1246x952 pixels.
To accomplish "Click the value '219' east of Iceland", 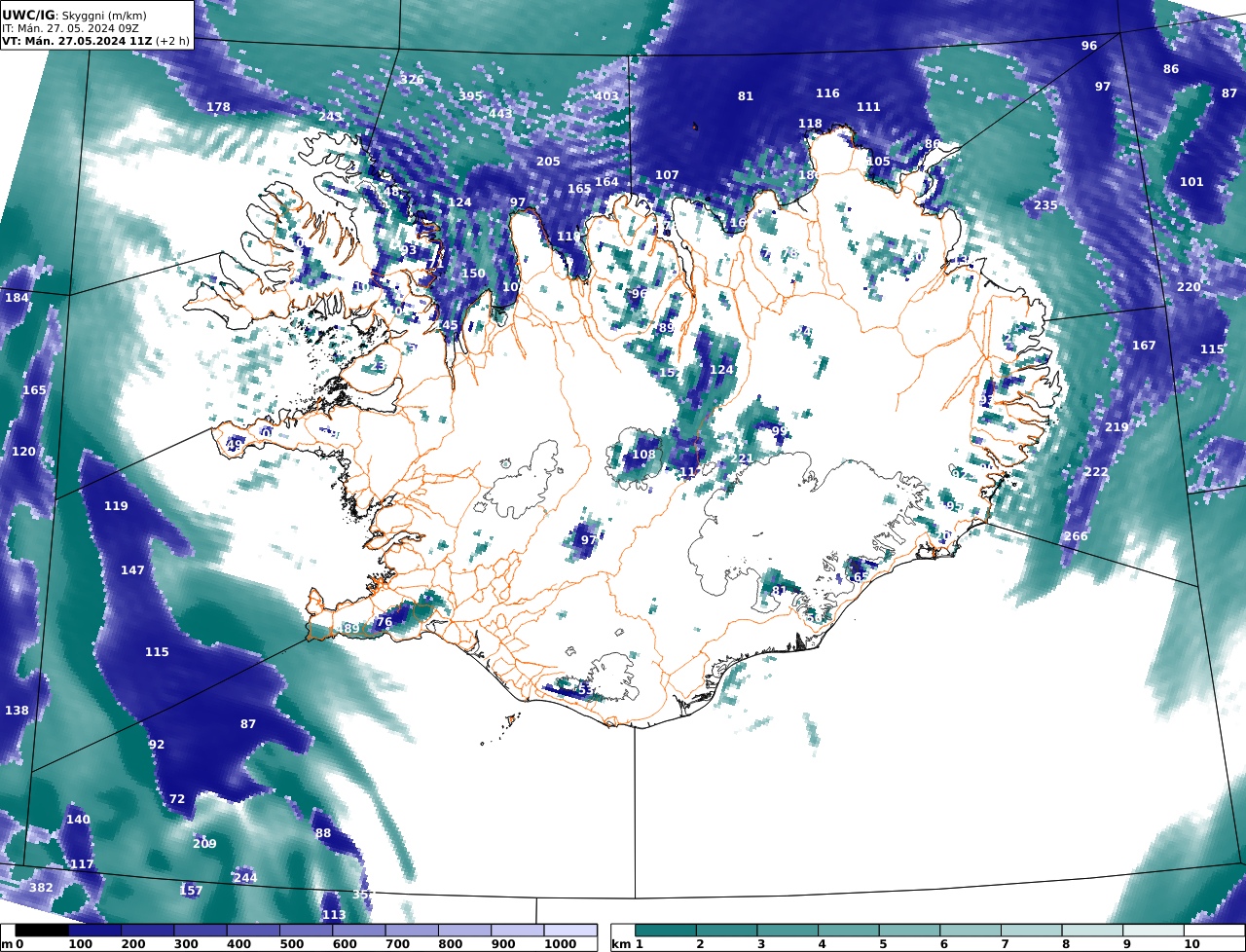I will (x=1117, y=427).
